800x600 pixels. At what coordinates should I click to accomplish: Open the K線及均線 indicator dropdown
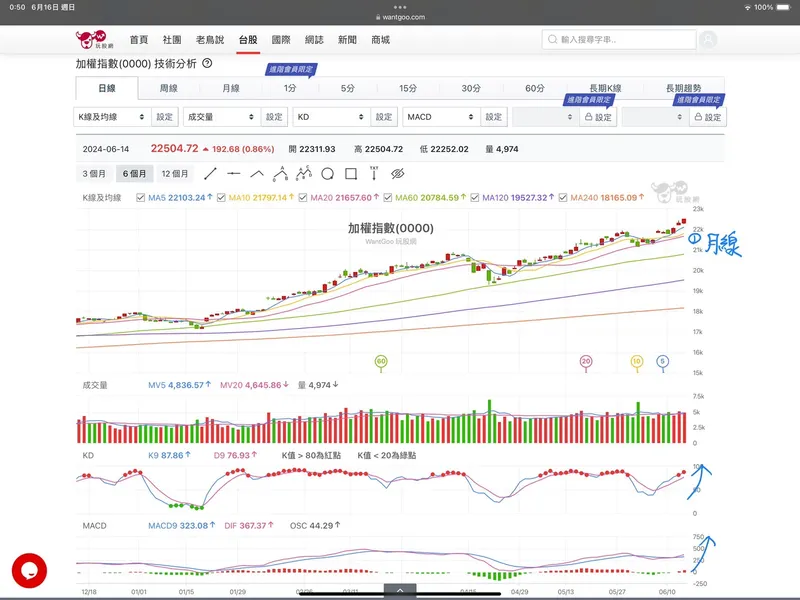pyautogui.click(x=113, y=117)
